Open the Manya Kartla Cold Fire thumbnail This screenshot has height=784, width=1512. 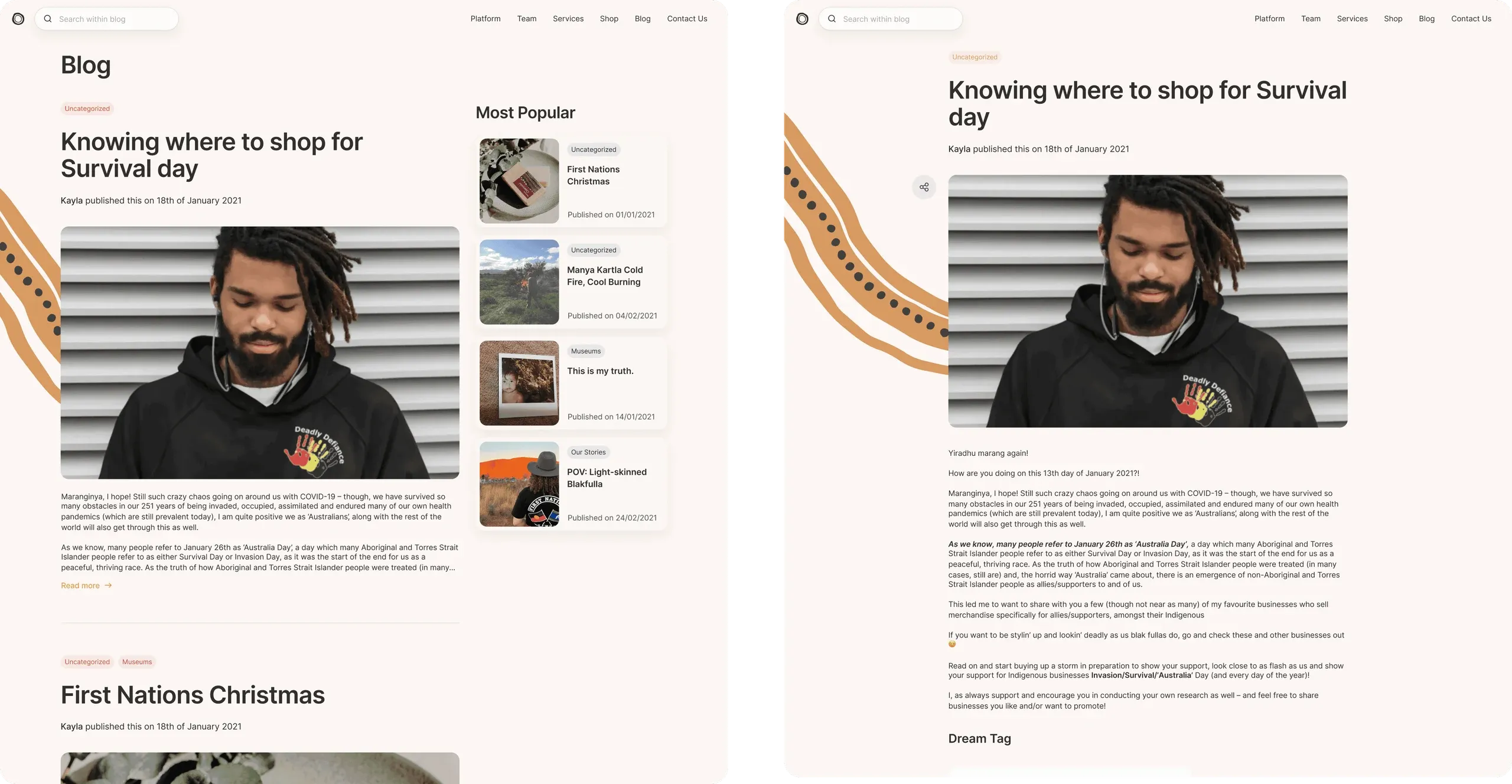[x=519, y=282]
